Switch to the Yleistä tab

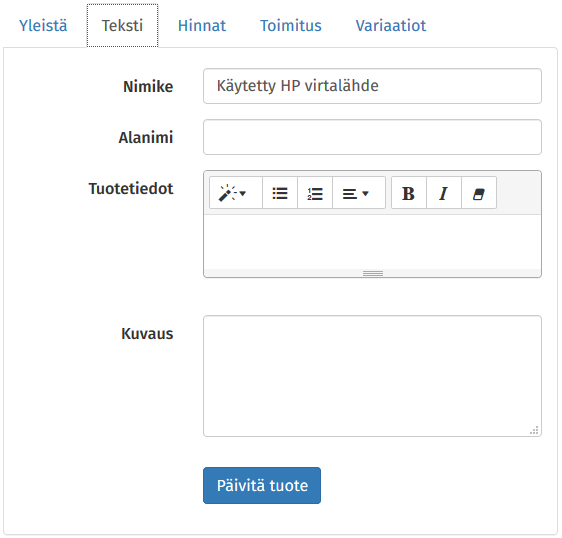[43, 26]
